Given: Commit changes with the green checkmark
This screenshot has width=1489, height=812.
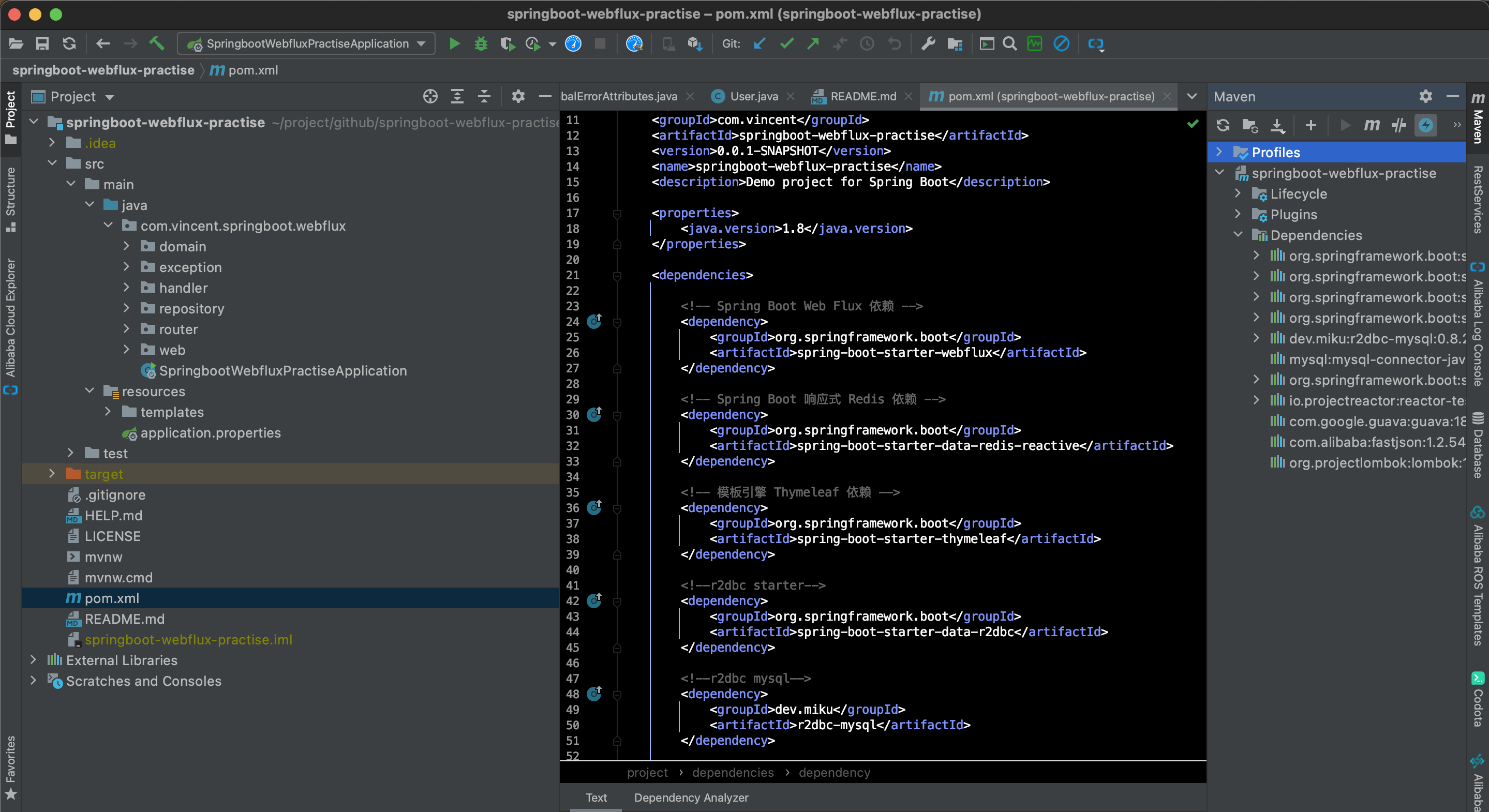Looking at the screenshot, I should pyautogui.click(x=786, y=44).
